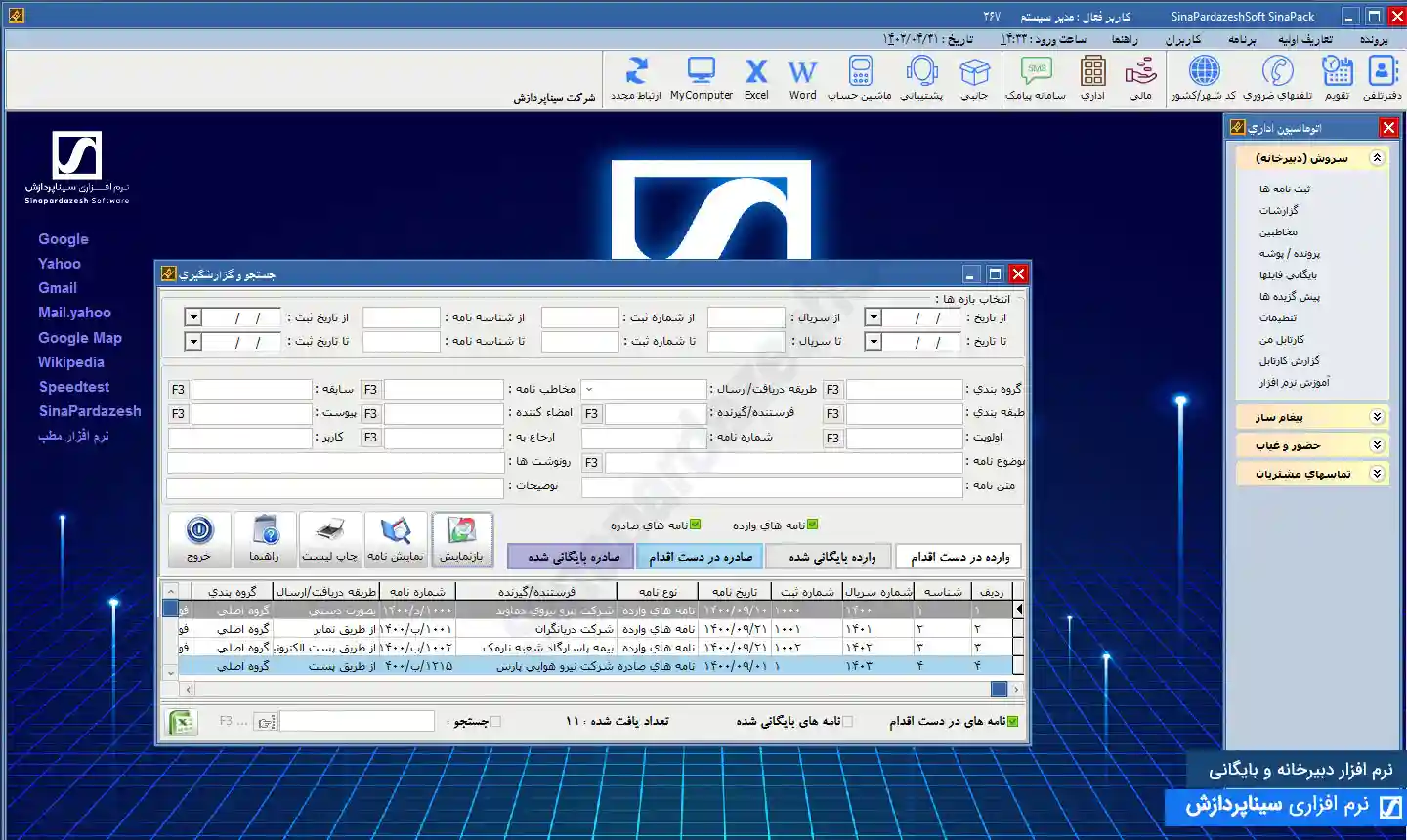Click the نمایش نامه view letter button
This screenshot has height=840, width=1407.
(396, 539)
